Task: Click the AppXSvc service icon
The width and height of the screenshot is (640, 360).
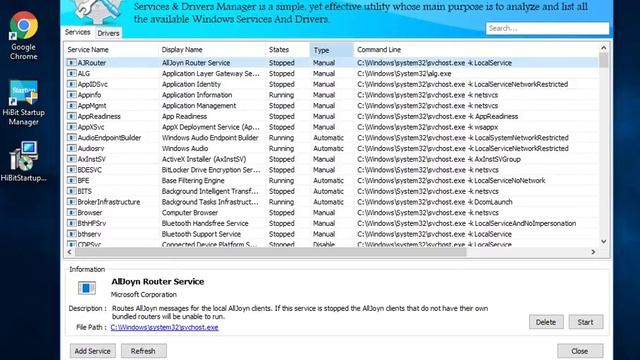Action: pyautogui.click(x=71, y=127)
